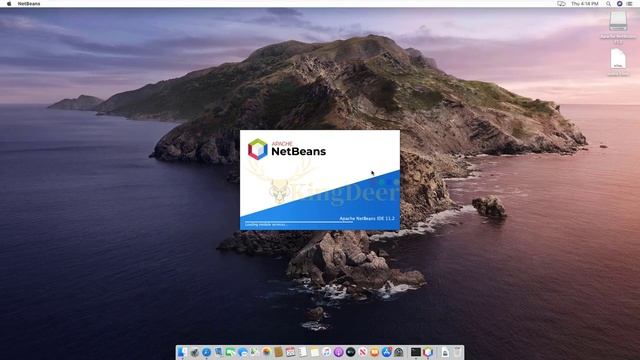The image size is (640, 360).
Task: Open Podcasts purple icon in the Dock
Action: [x=338, y=352]
